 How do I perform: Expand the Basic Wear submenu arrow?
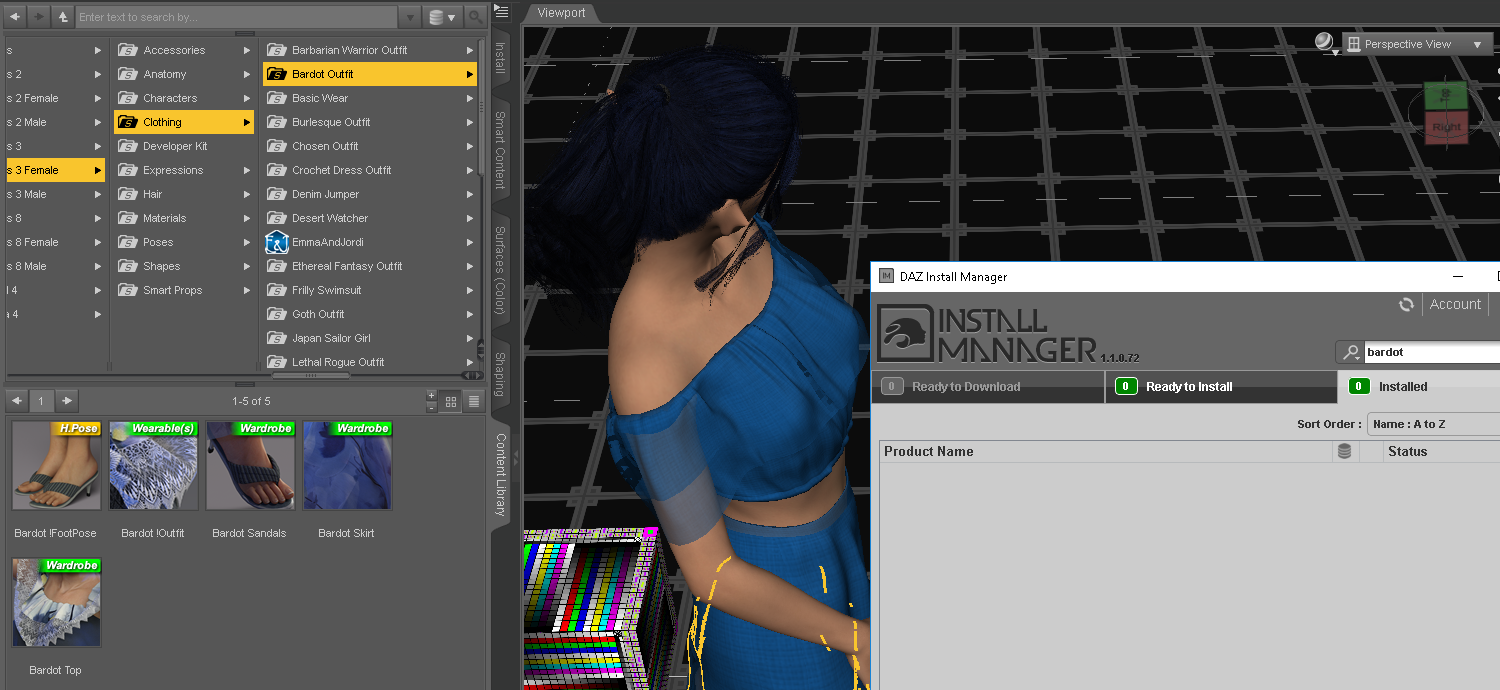click(469, 98)
